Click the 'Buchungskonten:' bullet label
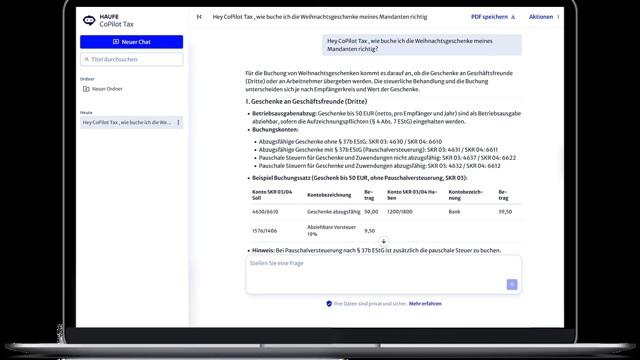640x360 pixels. point(275,130)
